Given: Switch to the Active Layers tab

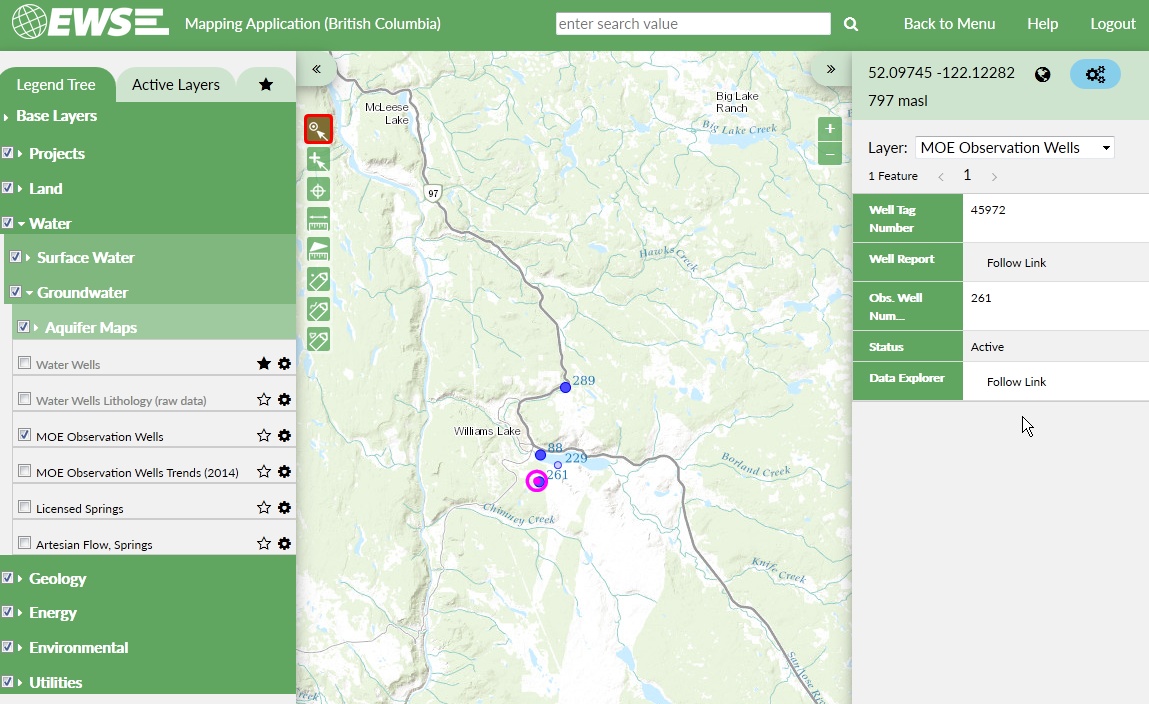Looking at the screenshot, I should 176,85.
